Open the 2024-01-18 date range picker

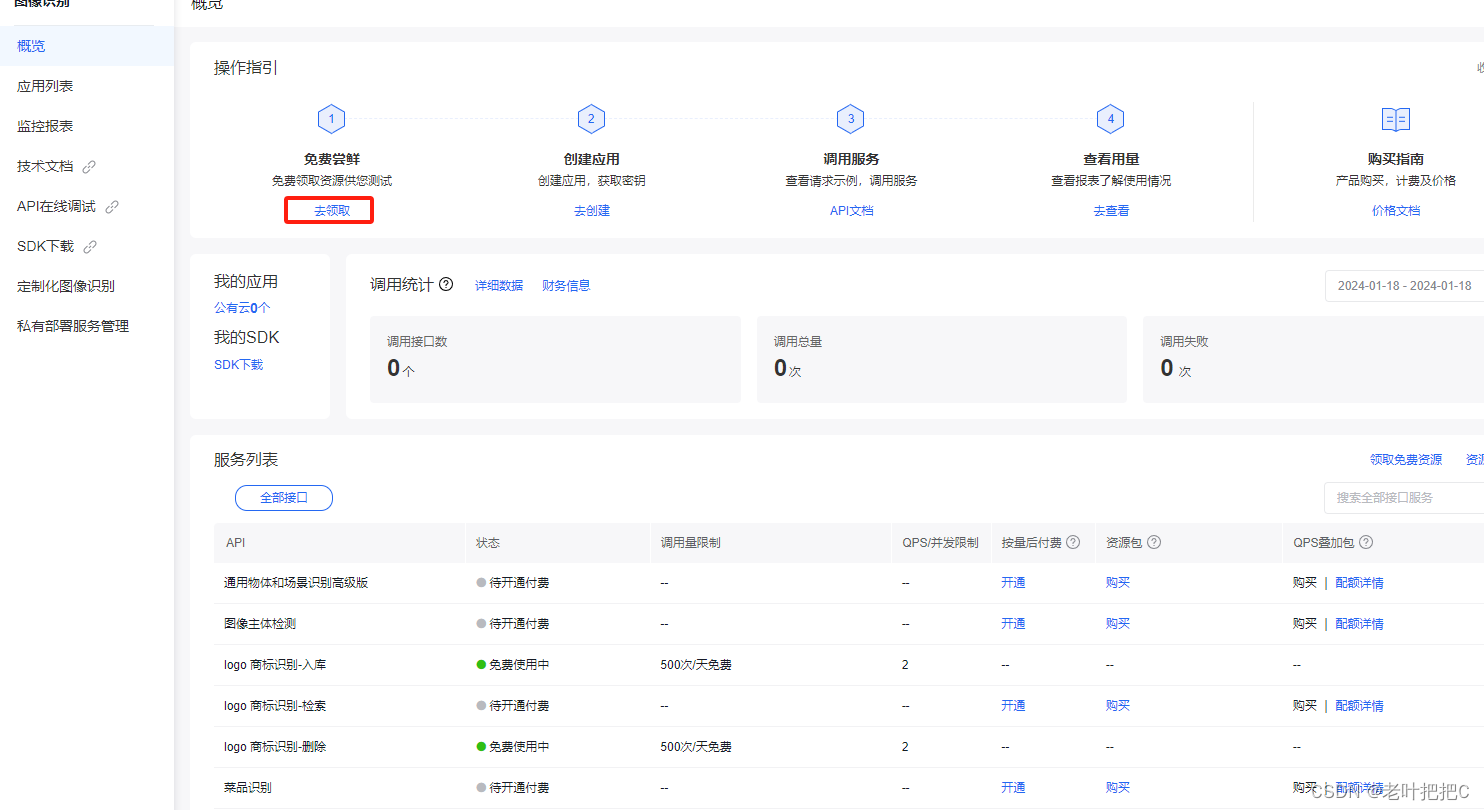[1404, 285]
